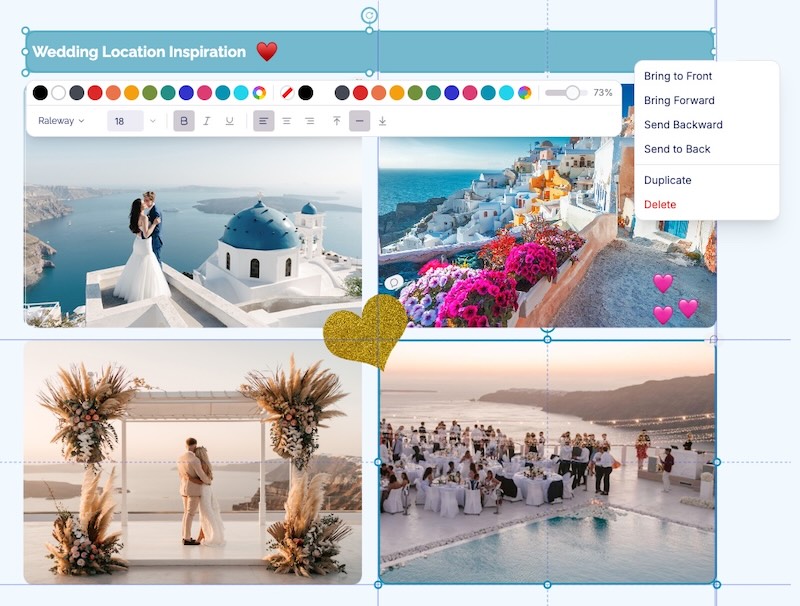
Task: Toggle bold formatting on the text
Action: point(184,120)
